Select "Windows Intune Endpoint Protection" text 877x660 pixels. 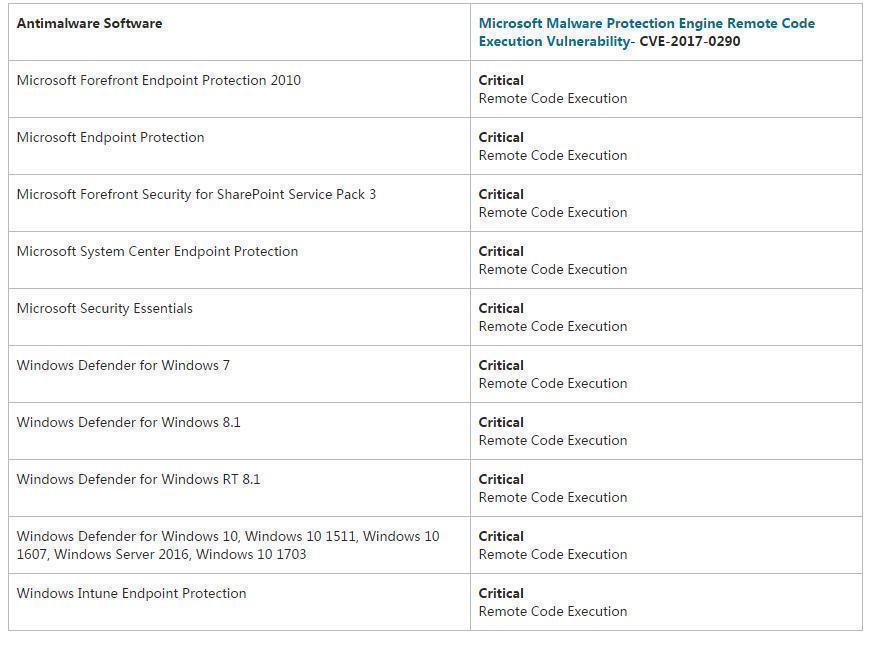click(131, 593)
